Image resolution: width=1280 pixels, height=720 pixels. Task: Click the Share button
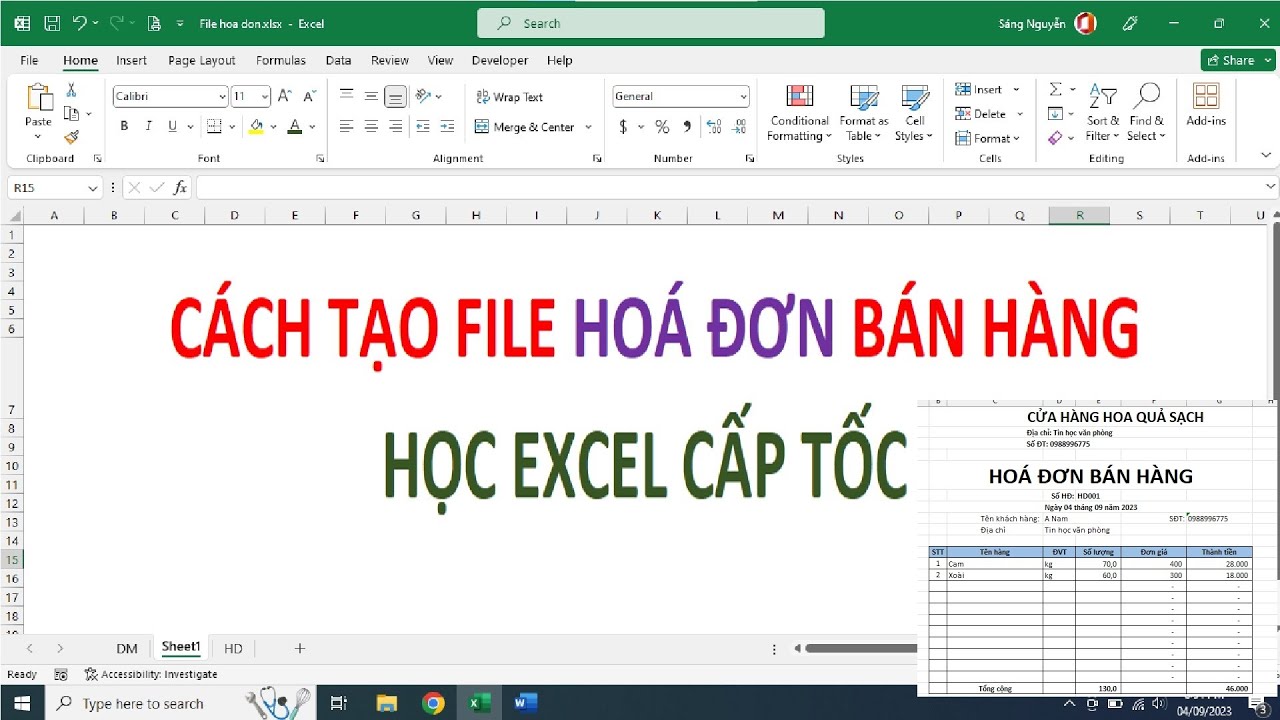[1238, 60]
